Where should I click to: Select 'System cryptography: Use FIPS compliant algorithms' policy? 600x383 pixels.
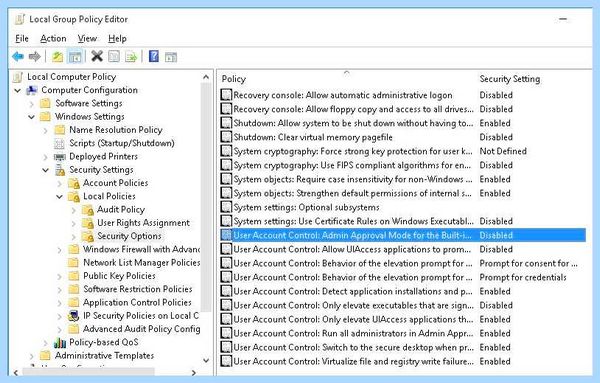403,165
